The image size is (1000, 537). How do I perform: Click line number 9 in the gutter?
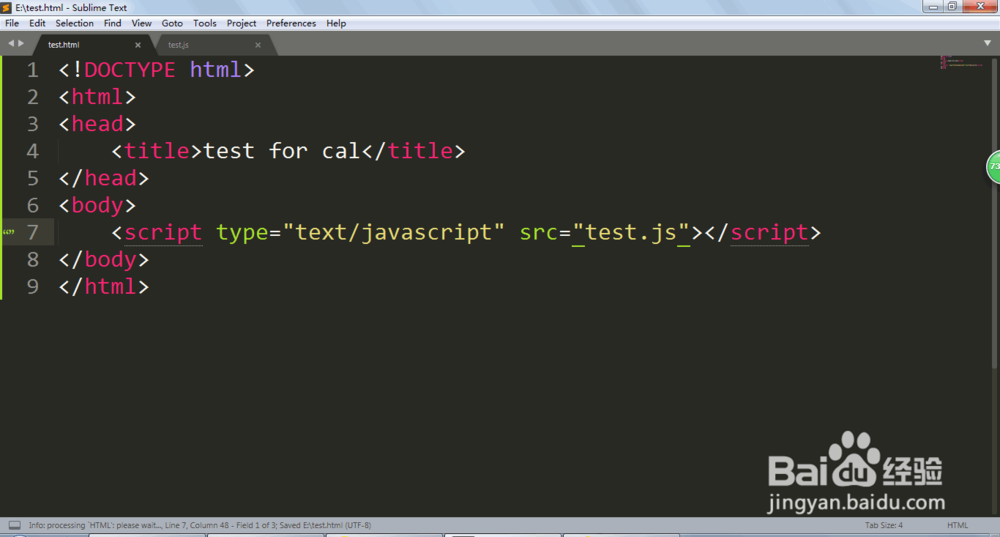(x=33, y=286)
